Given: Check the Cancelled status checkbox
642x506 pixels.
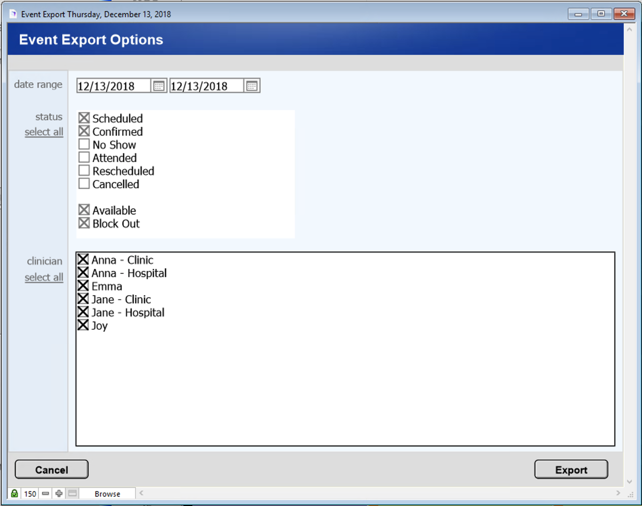Looking at the screenshot, I should click(x=84, y=184).
